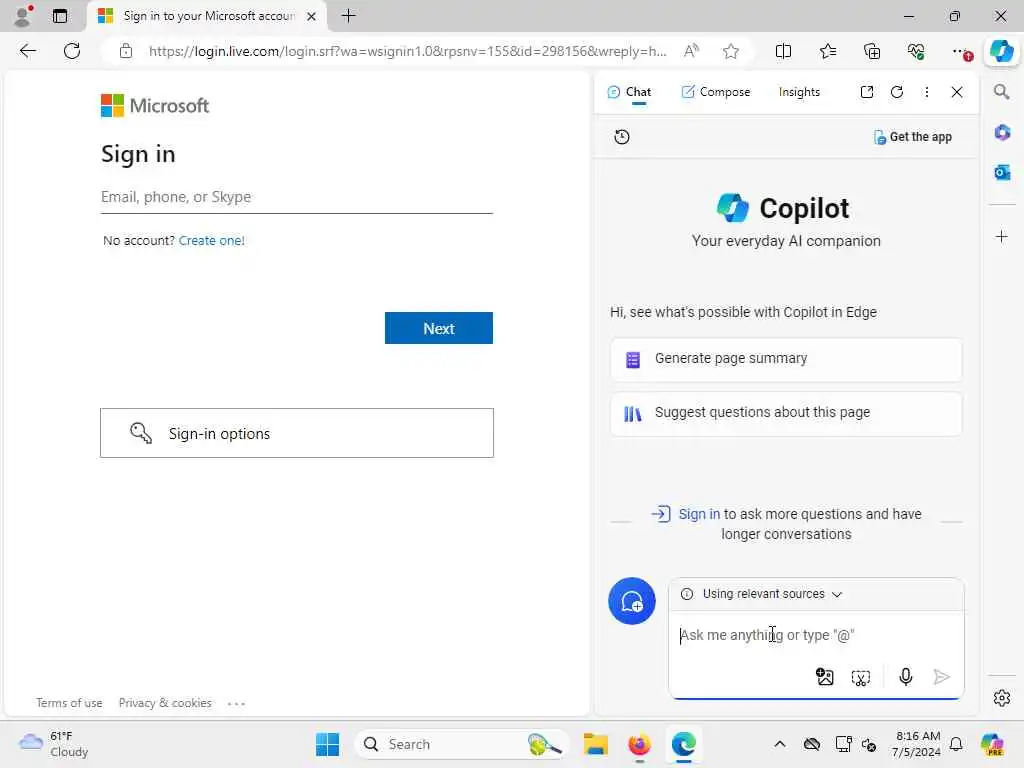Click the address bar URL
The width and height of the screenshot is (1024, 768).
tap(408, 51)
